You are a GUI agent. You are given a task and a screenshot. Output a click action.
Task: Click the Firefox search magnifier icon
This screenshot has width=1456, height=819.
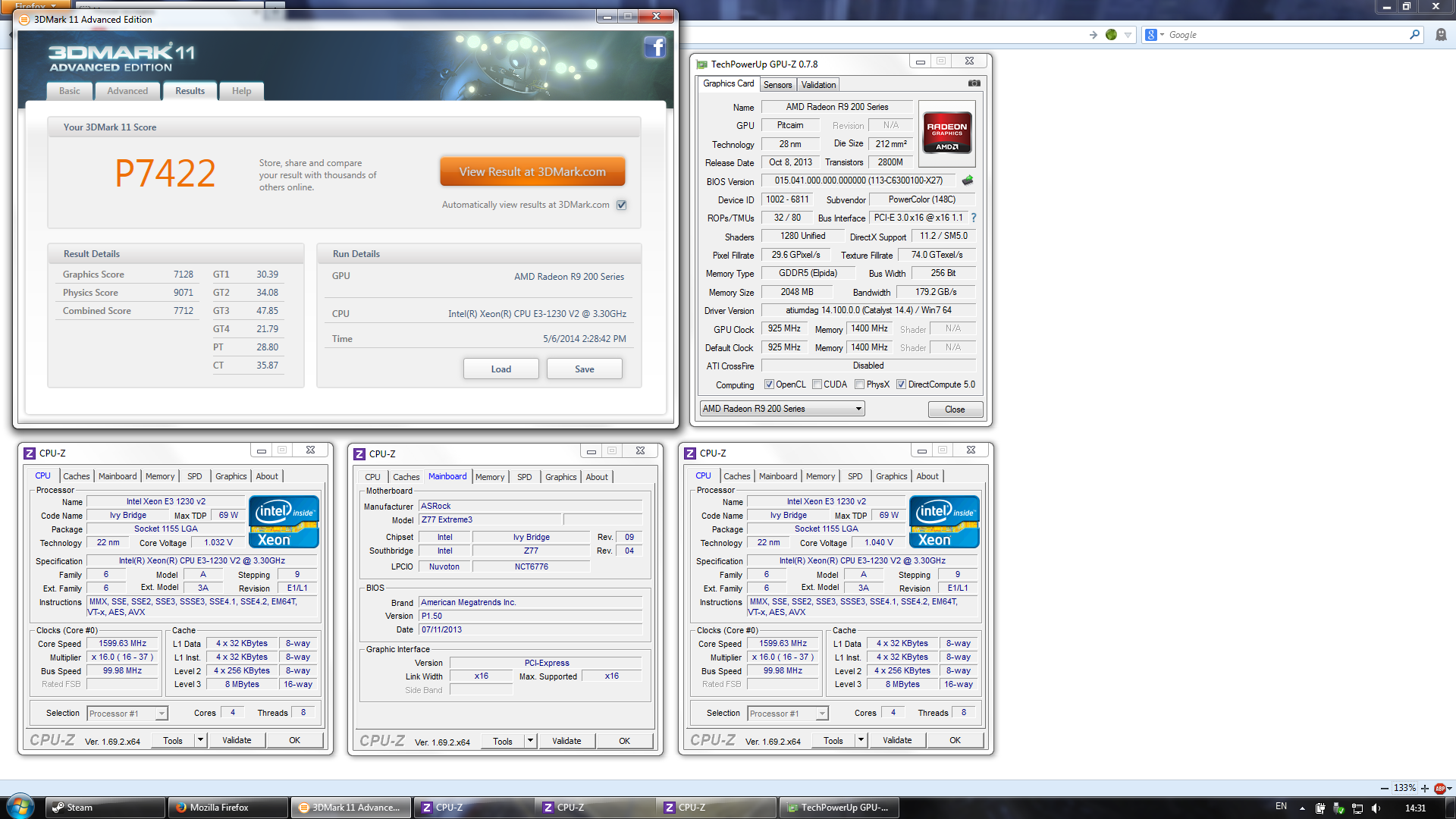[x=1414, y=35]
